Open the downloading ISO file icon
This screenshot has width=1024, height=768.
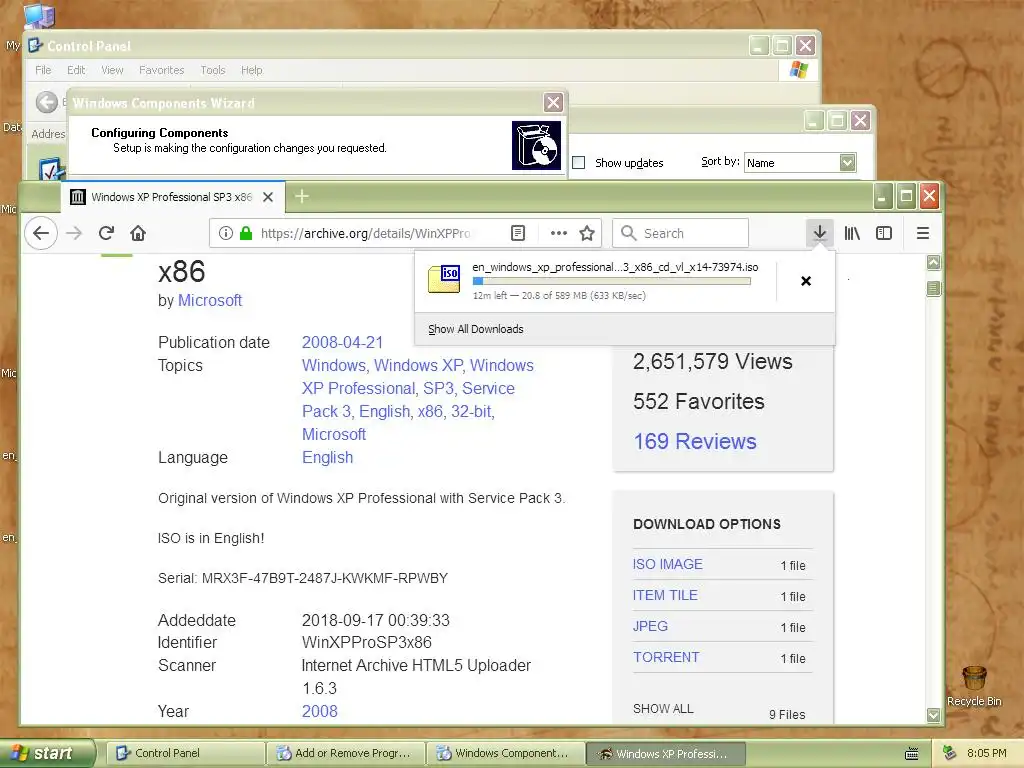coord(445,279)
